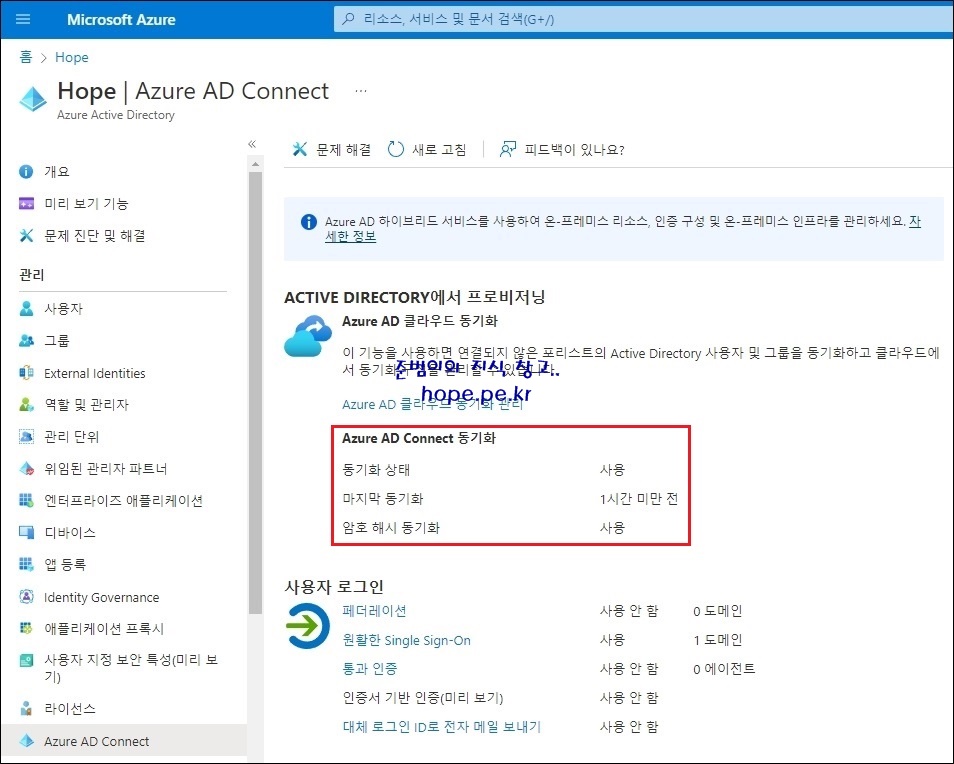Open 페더레이션 link

pyautogui.click(x=374, y=611)
